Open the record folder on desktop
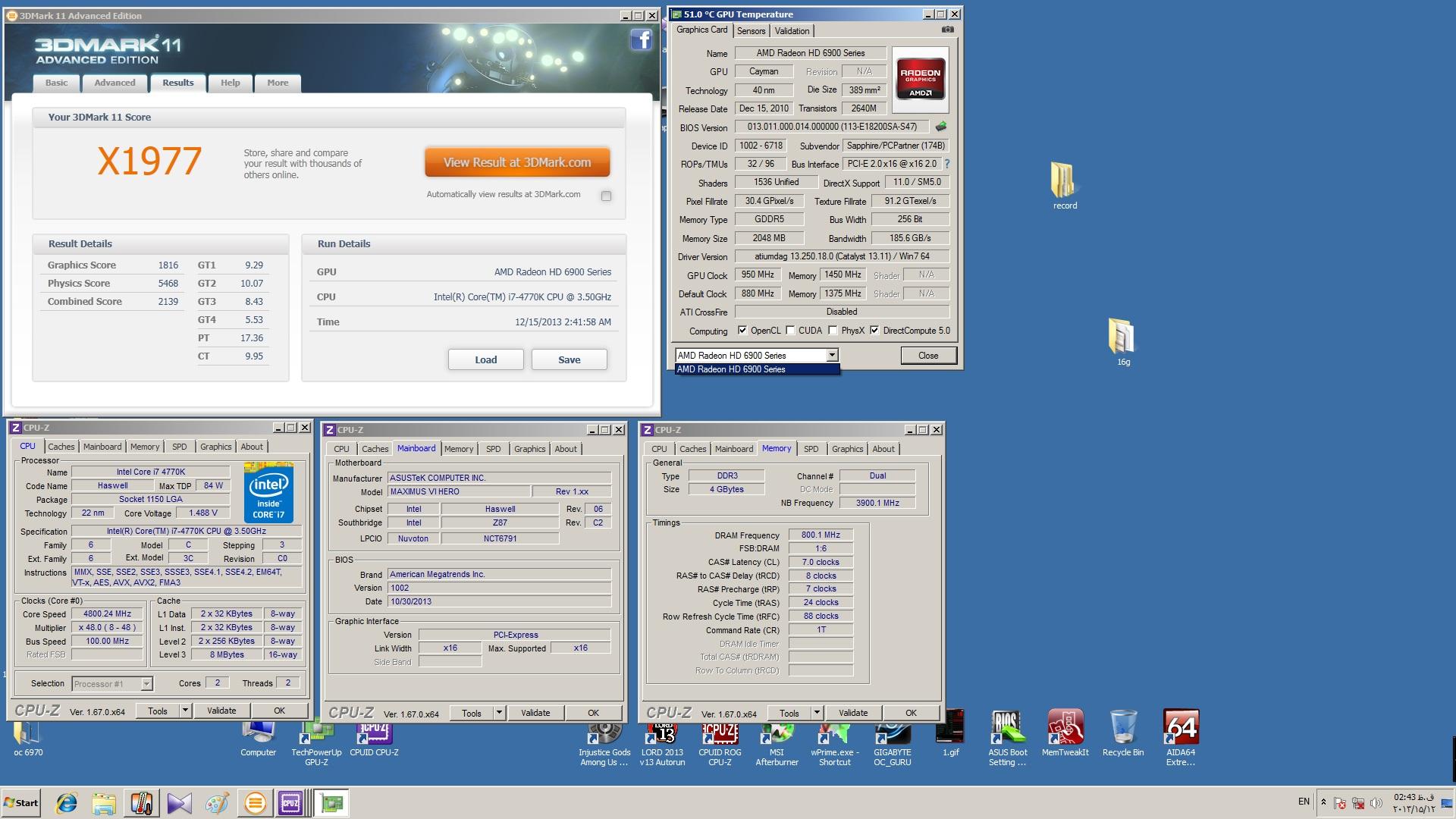Viewport: 1456px width, 819px height. point(1064,185)
